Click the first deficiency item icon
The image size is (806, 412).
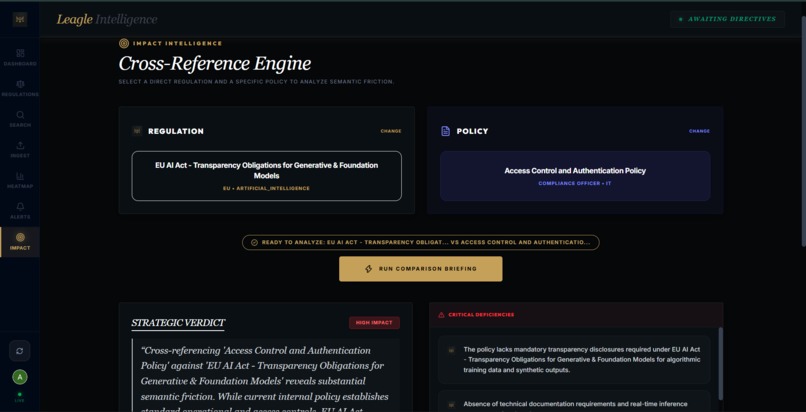pyautogui.click(x=451, y=349)
